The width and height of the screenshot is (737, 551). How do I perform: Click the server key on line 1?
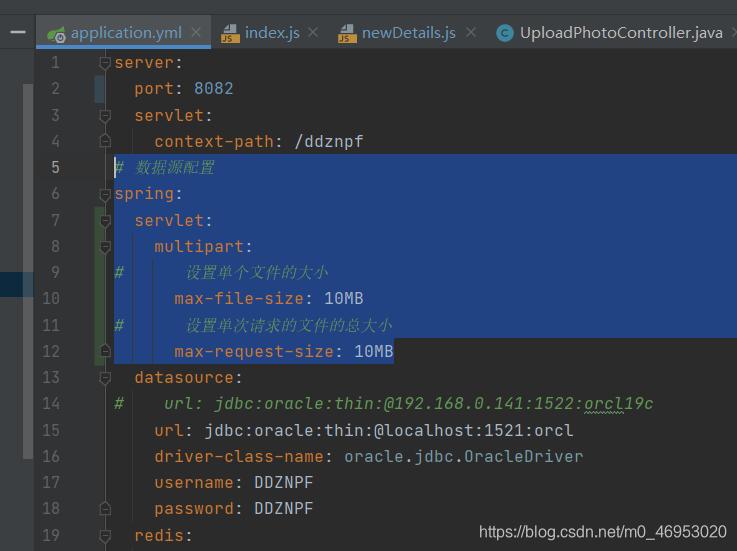[144, 63]
